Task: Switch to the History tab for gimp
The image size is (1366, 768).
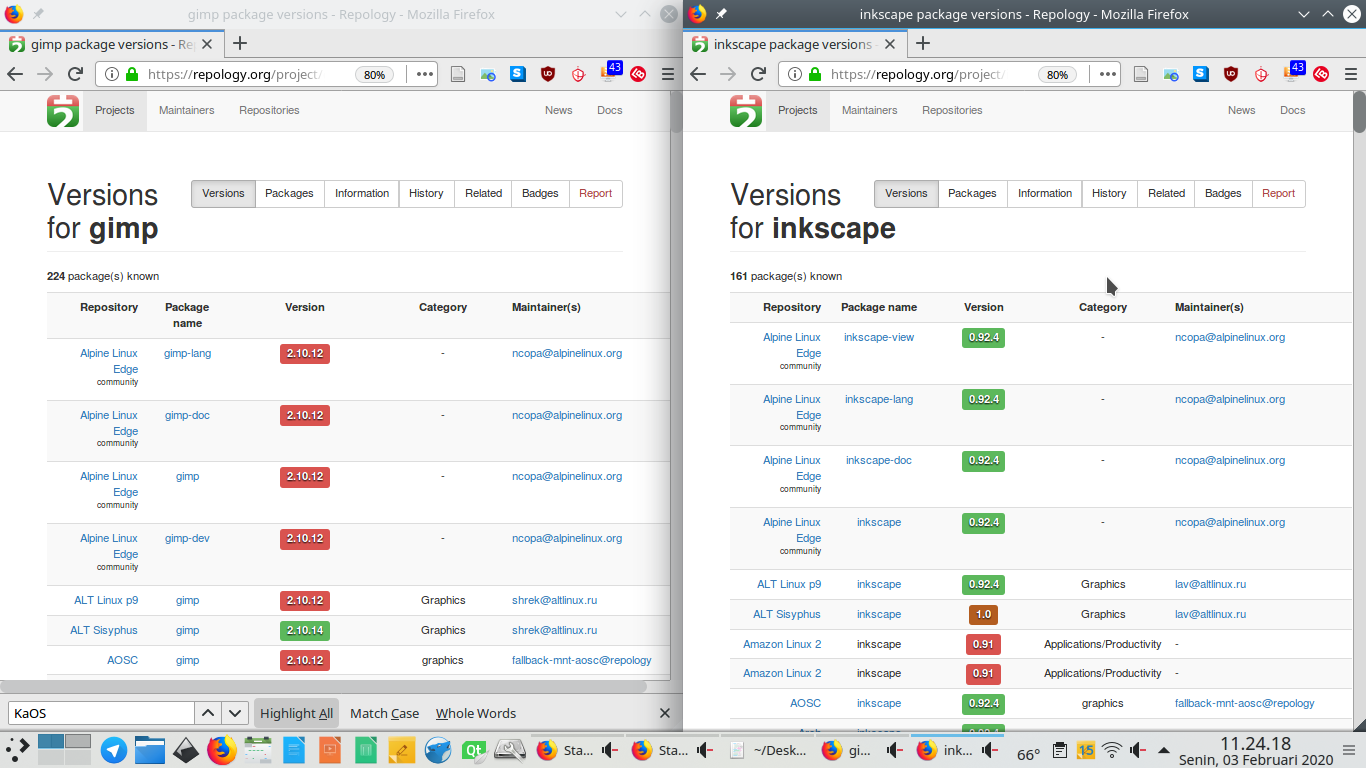Action: pos(426,193)
